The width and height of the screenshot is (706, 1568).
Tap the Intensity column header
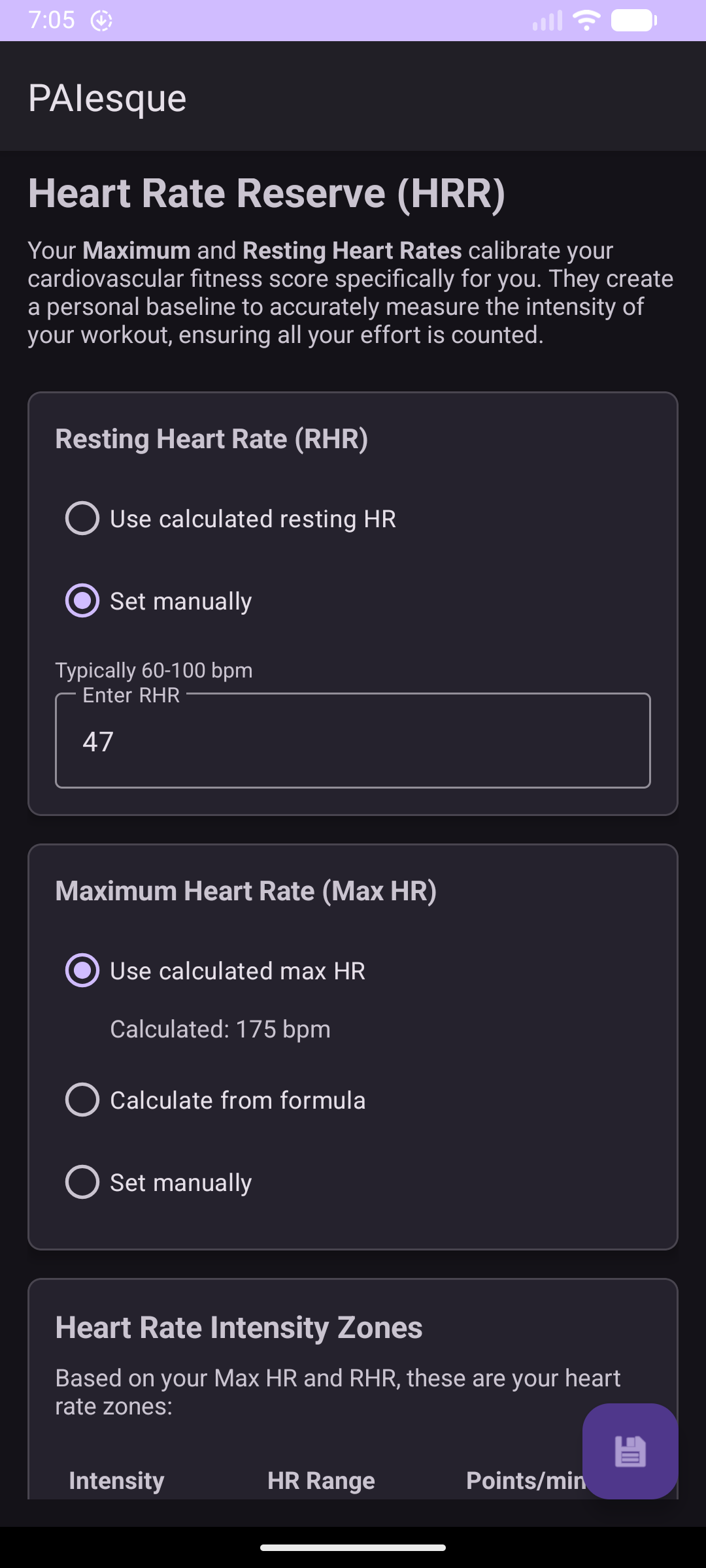click(x=116, y=1480)
